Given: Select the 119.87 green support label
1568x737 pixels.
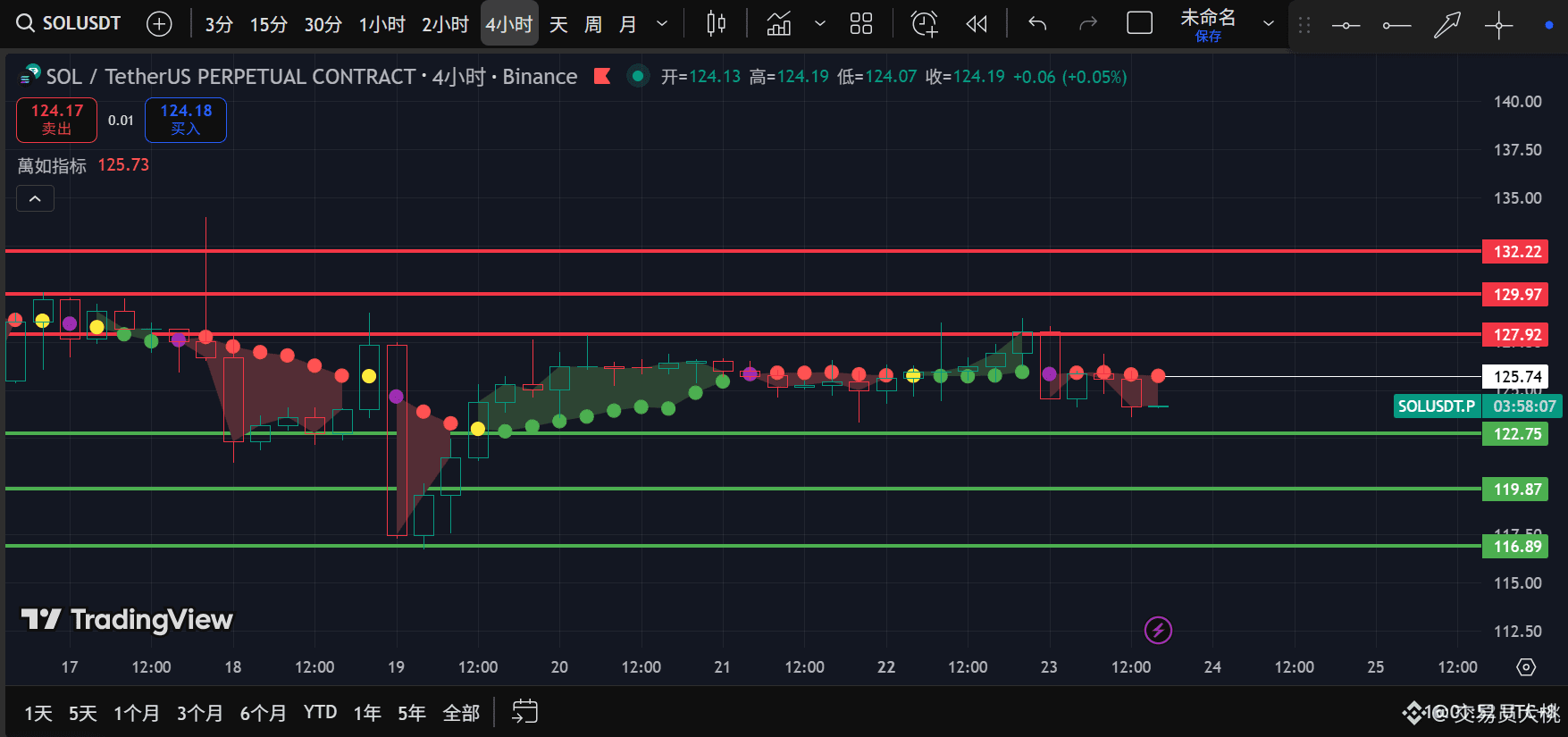Looking at the screenshot, I should tap(1516, 490).
